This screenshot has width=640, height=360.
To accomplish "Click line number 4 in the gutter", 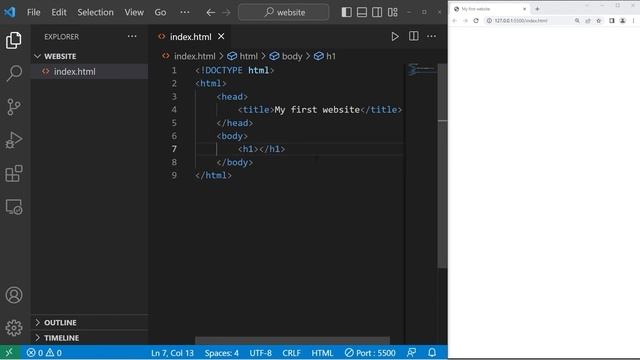I will (x=174, y=109).
